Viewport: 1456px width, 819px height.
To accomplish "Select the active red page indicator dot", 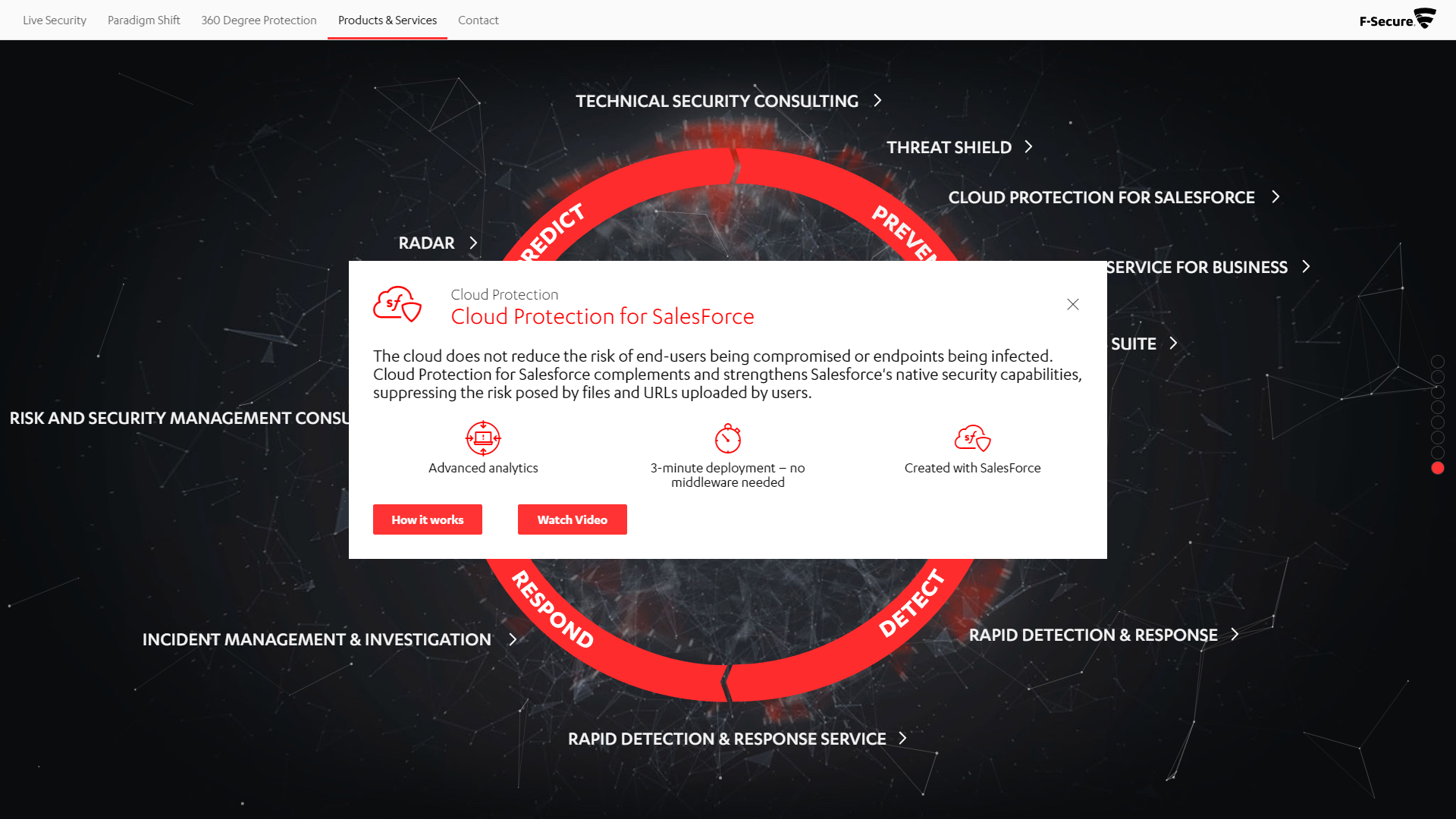I will [x=1437, y=469].
